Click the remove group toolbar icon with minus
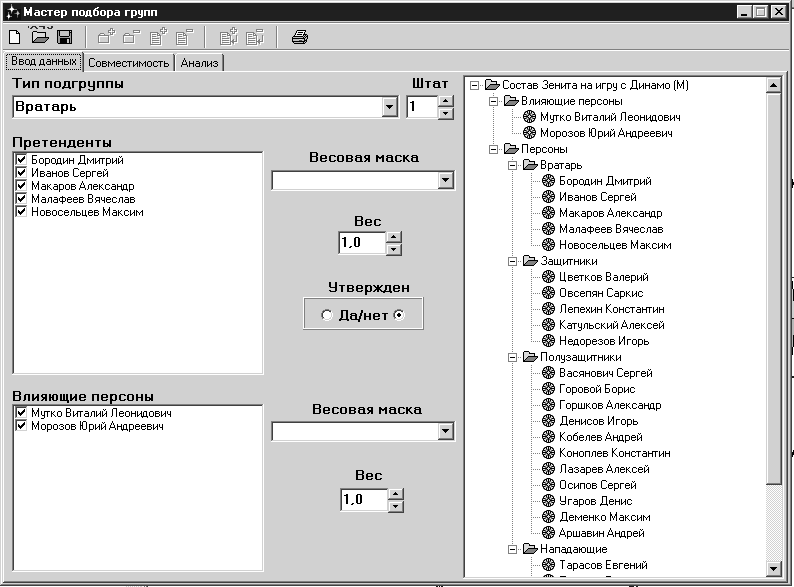Image resolution: width=794 pixels, height=587 pixels. coord(132,37)
